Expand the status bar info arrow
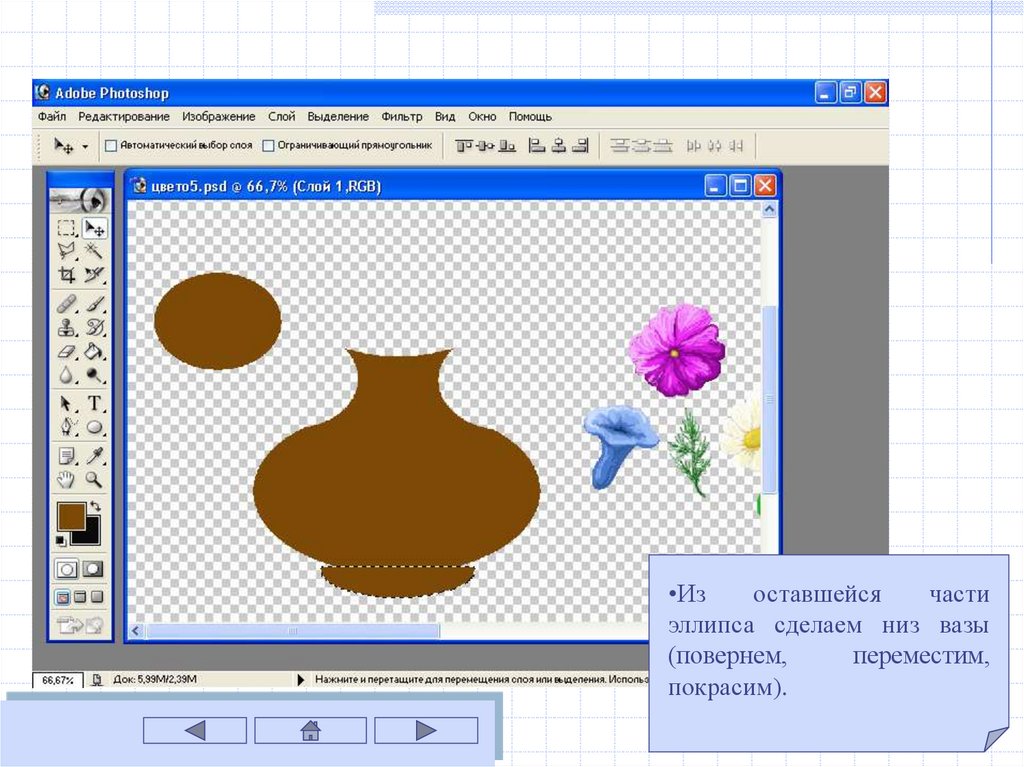The height and width of the screenshot is (767, 1024). pos(301,680)
